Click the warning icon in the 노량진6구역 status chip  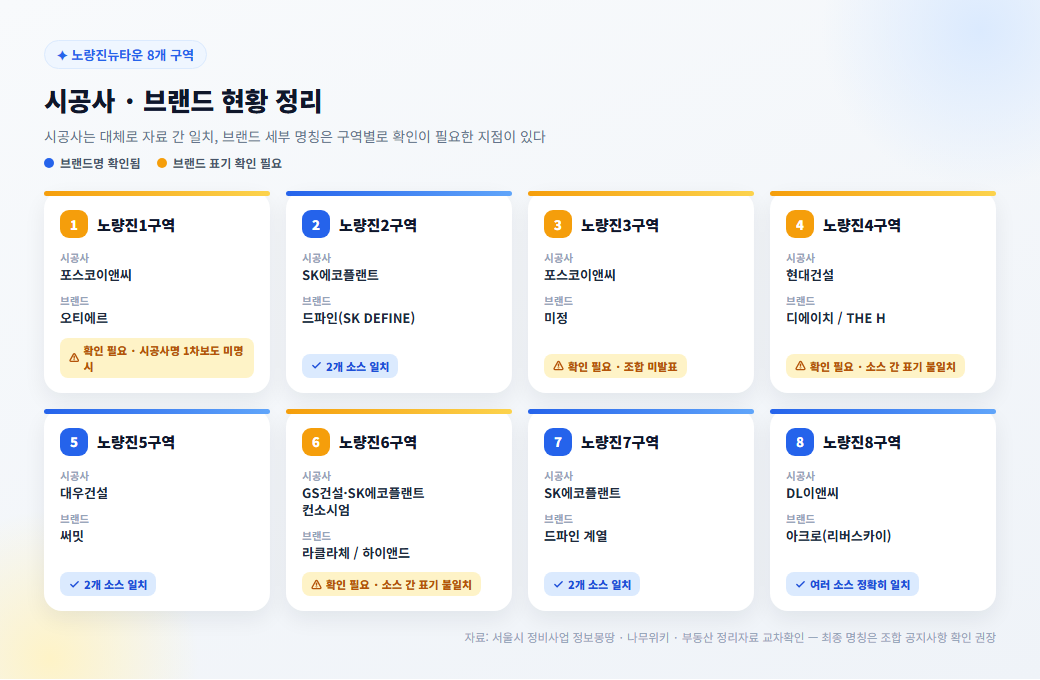click(x=316, y=584)
